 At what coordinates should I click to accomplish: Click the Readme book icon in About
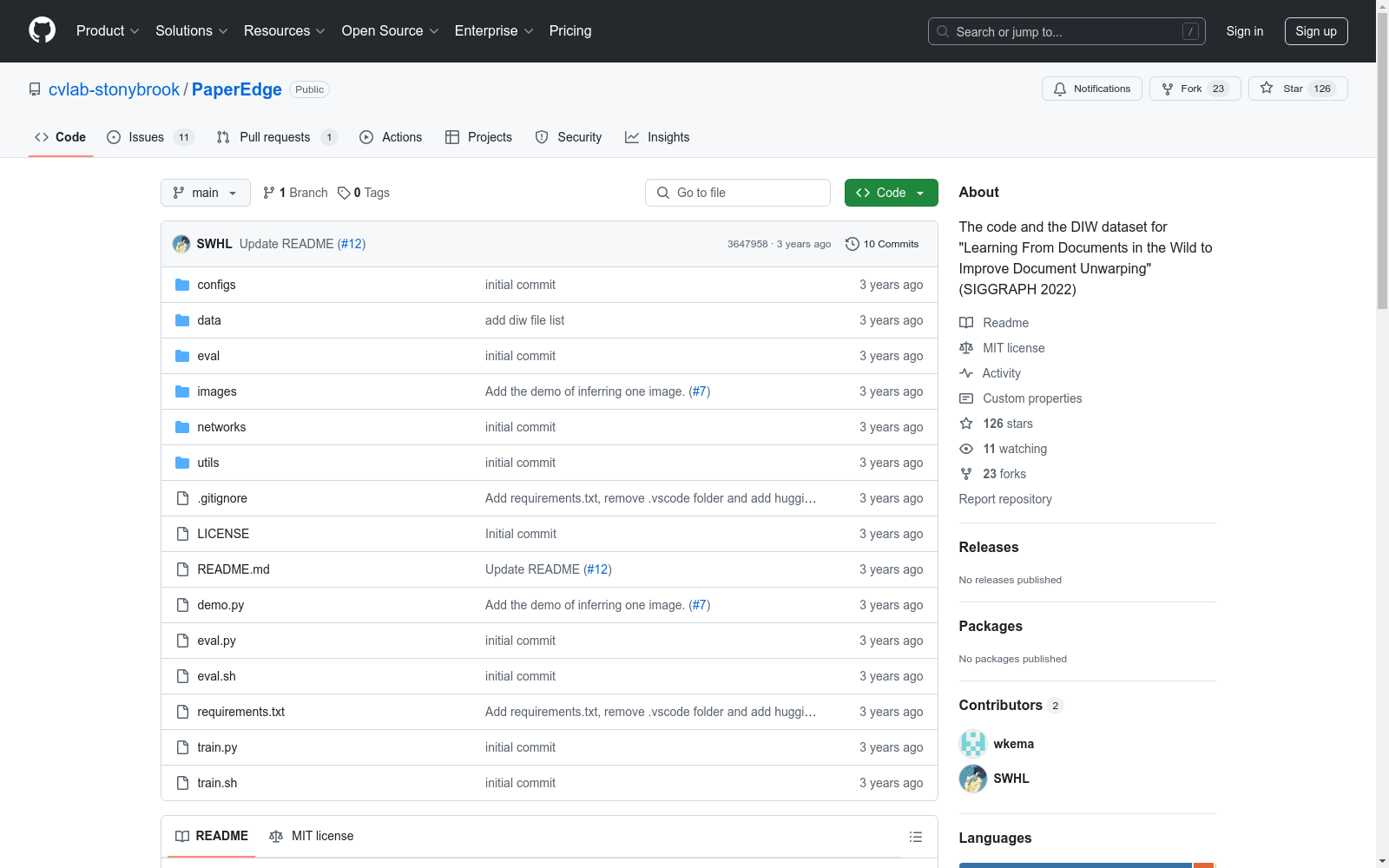tap(966, 323)
